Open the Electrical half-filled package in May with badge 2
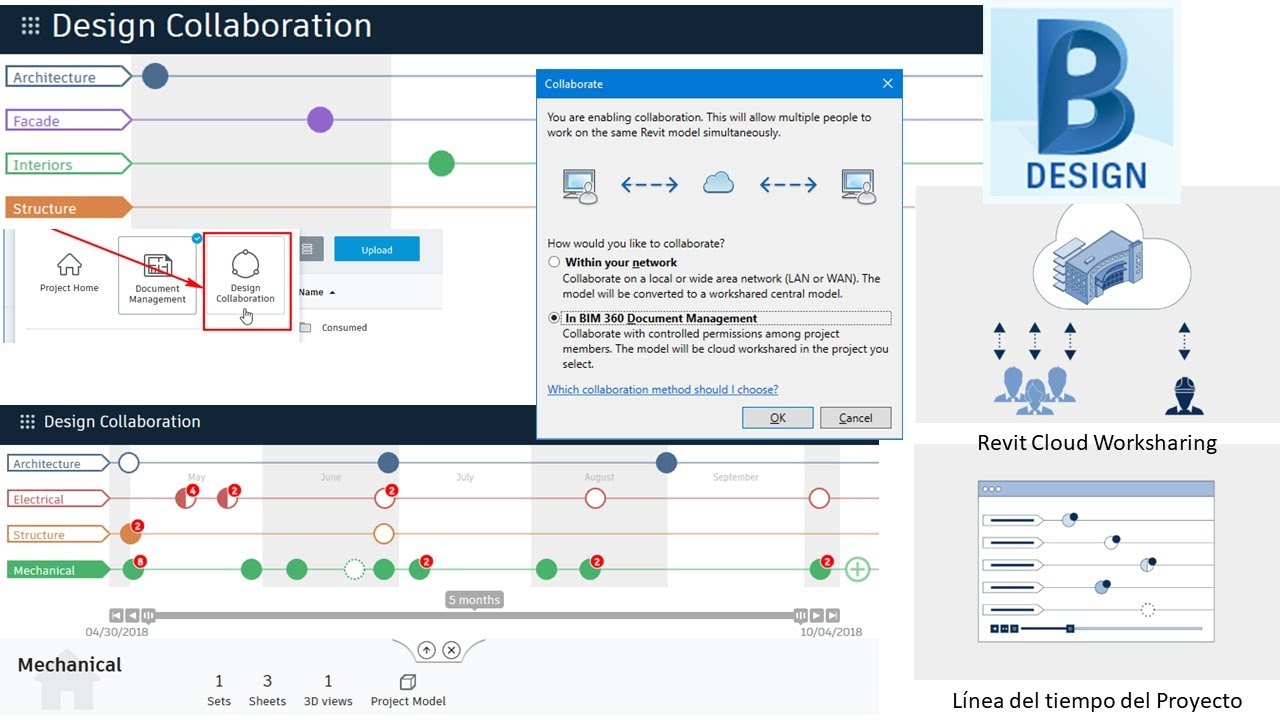 (228, 497)
